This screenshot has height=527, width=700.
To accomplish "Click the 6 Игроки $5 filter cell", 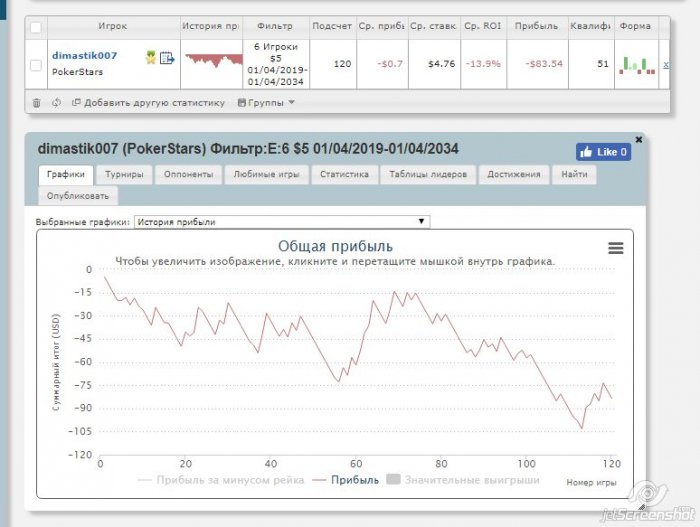I will point(276,64).
